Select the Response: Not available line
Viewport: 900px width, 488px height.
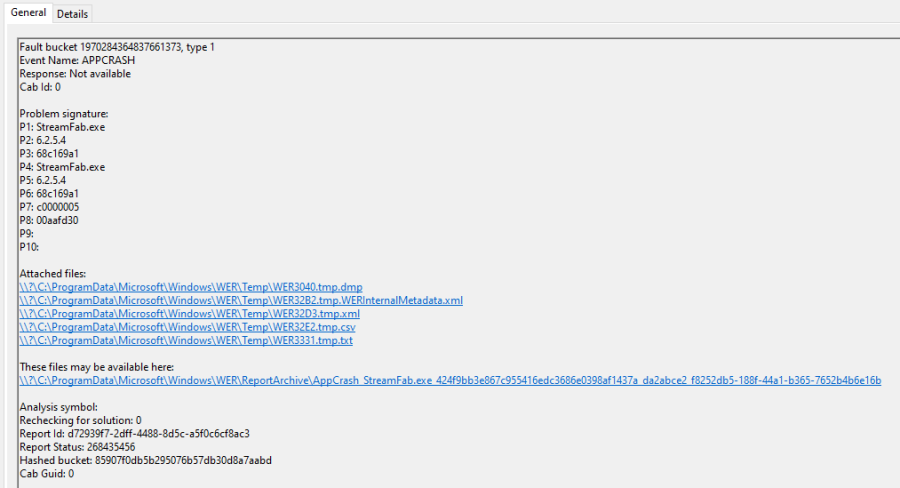pos(75,73)
